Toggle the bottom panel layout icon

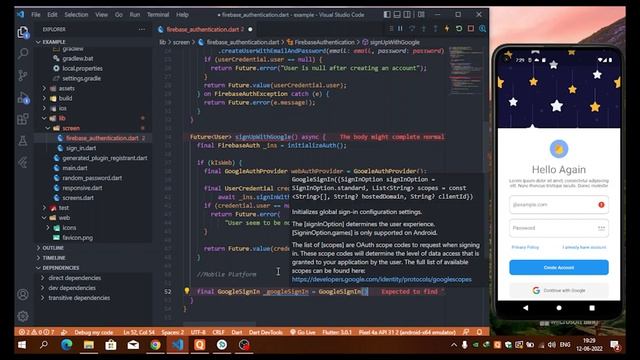(397, 15)
